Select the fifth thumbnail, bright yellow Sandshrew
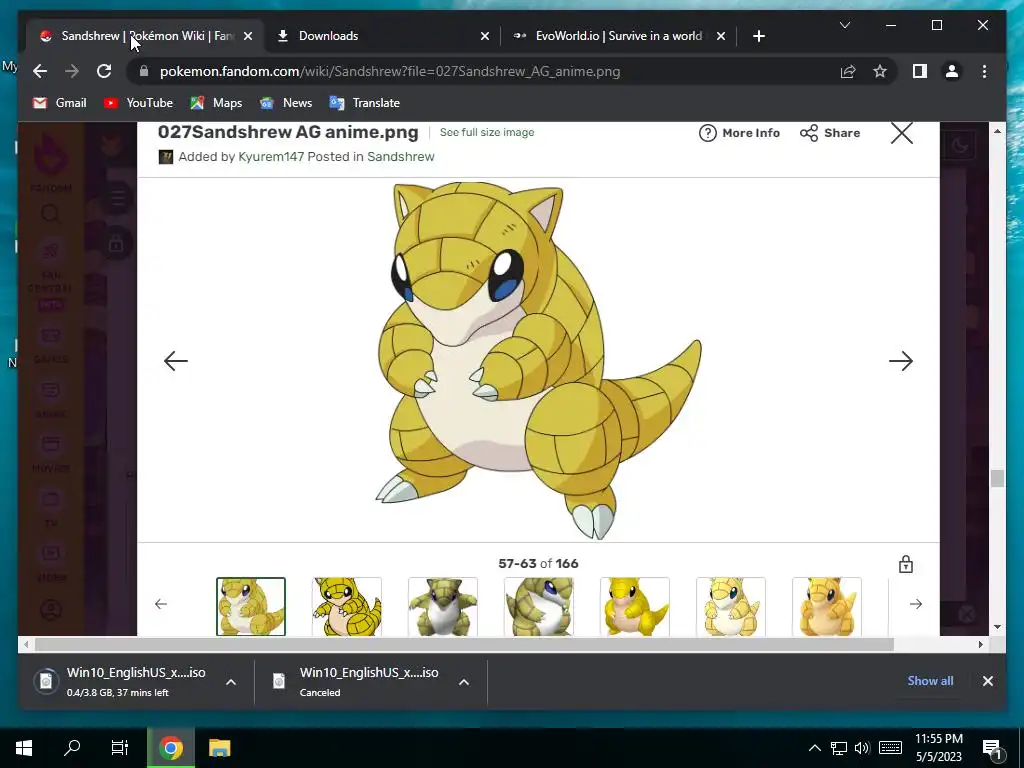Image resolution: width=1024 pixels, height=768 pixels. [x=635, y=606]
